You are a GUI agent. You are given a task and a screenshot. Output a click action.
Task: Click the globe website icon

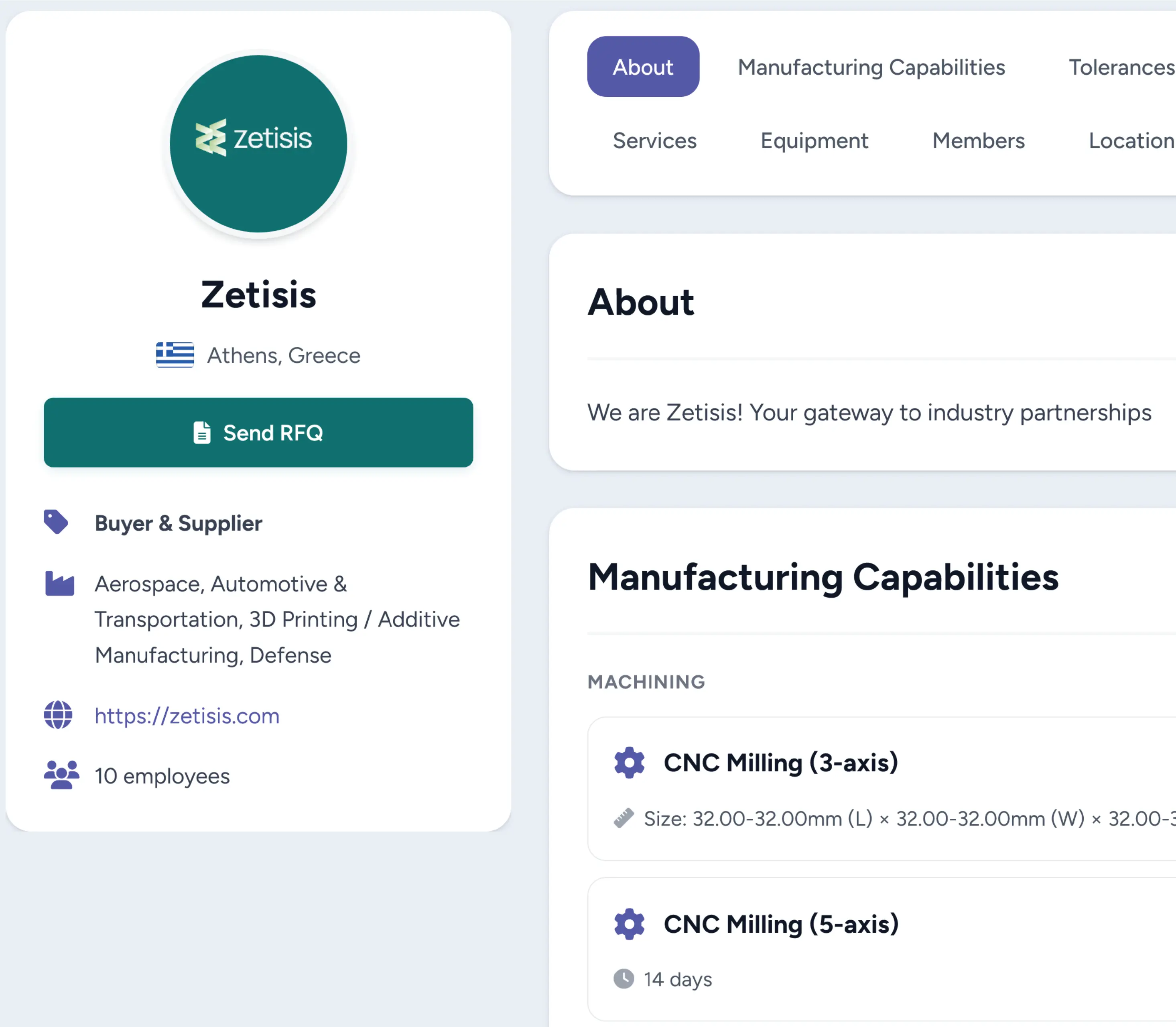tap(59, 715)
